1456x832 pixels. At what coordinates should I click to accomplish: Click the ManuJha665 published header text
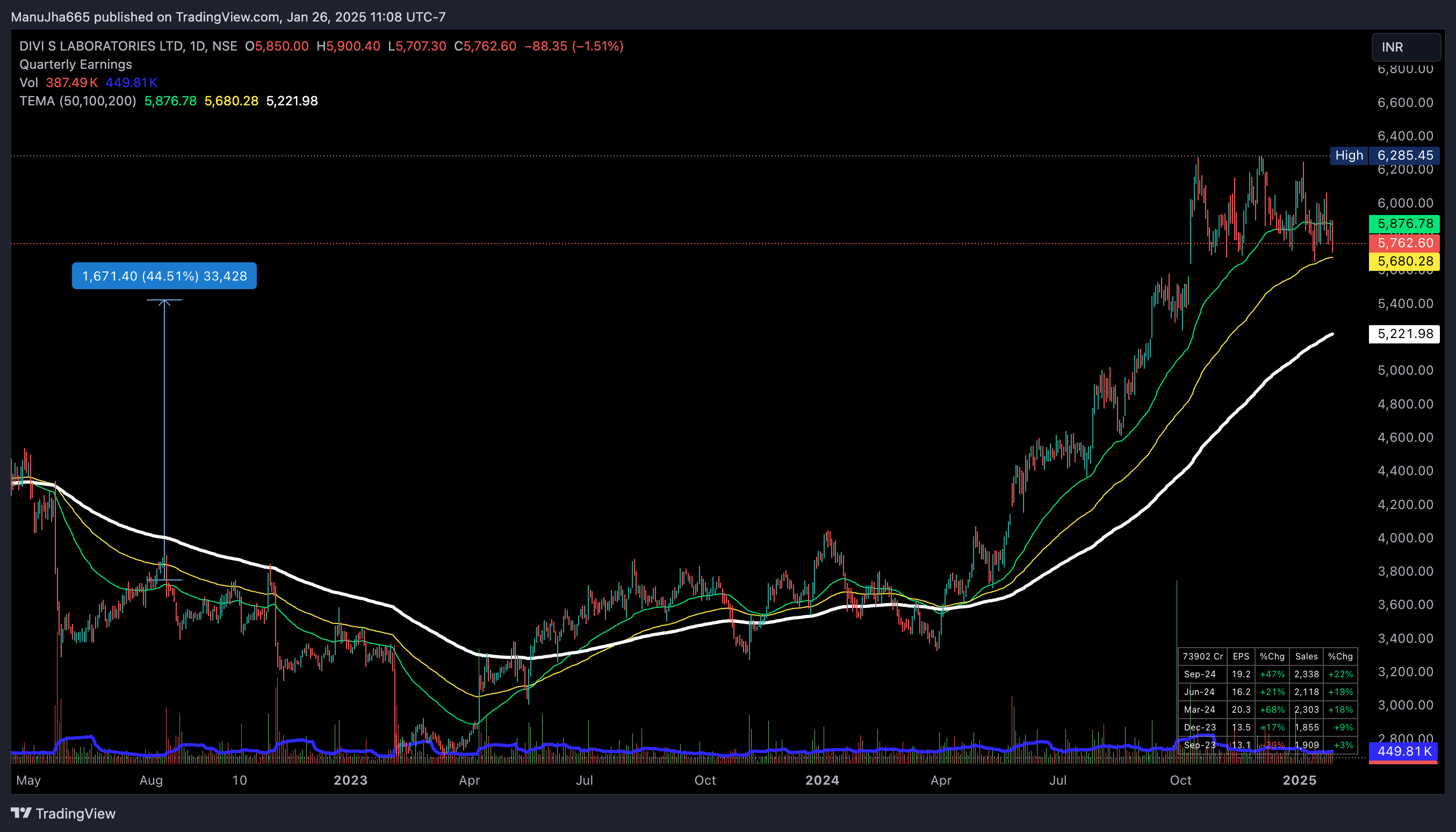click(228, 17)
